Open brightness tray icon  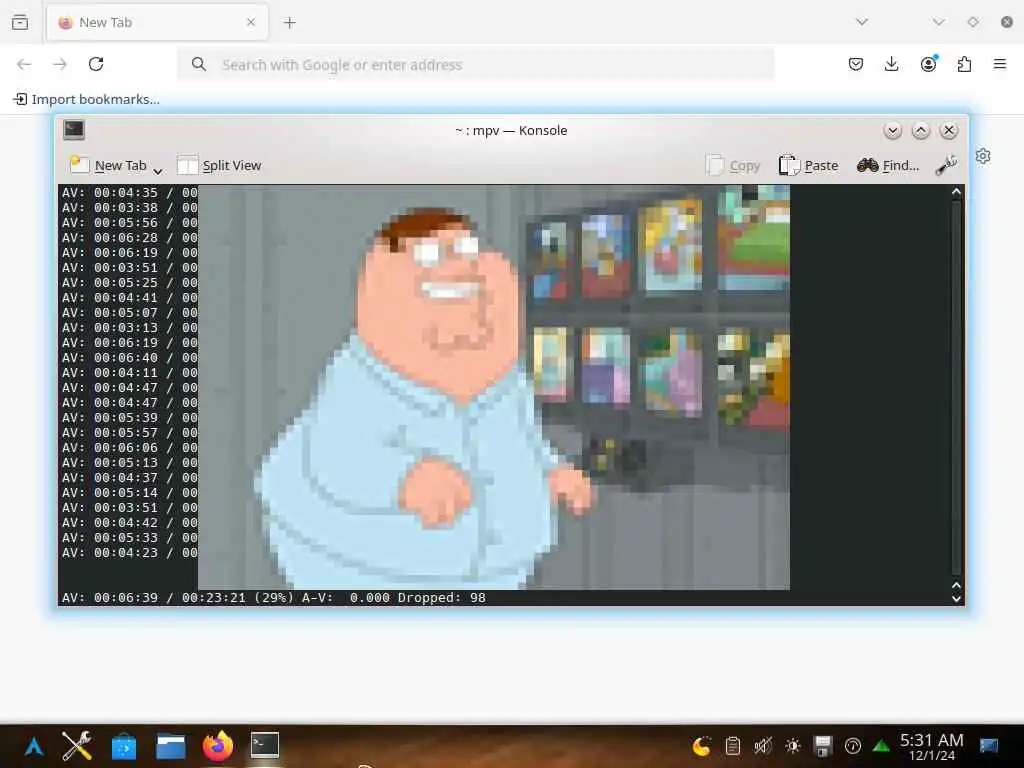click(793, 746)
